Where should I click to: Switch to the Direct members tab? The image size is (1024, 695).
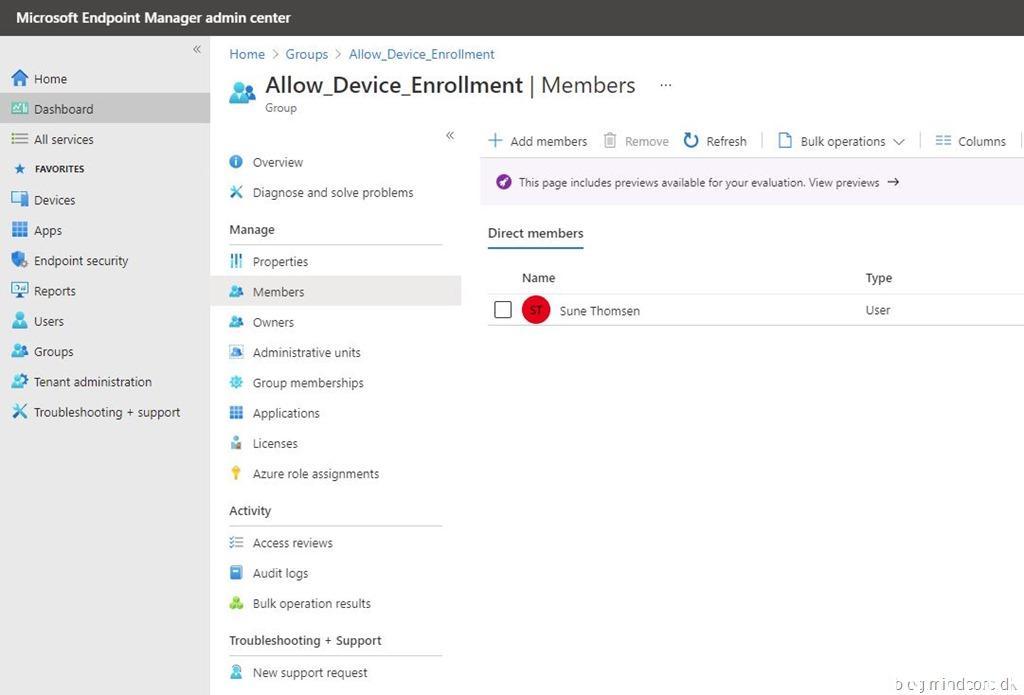click(x=535, y=233)
